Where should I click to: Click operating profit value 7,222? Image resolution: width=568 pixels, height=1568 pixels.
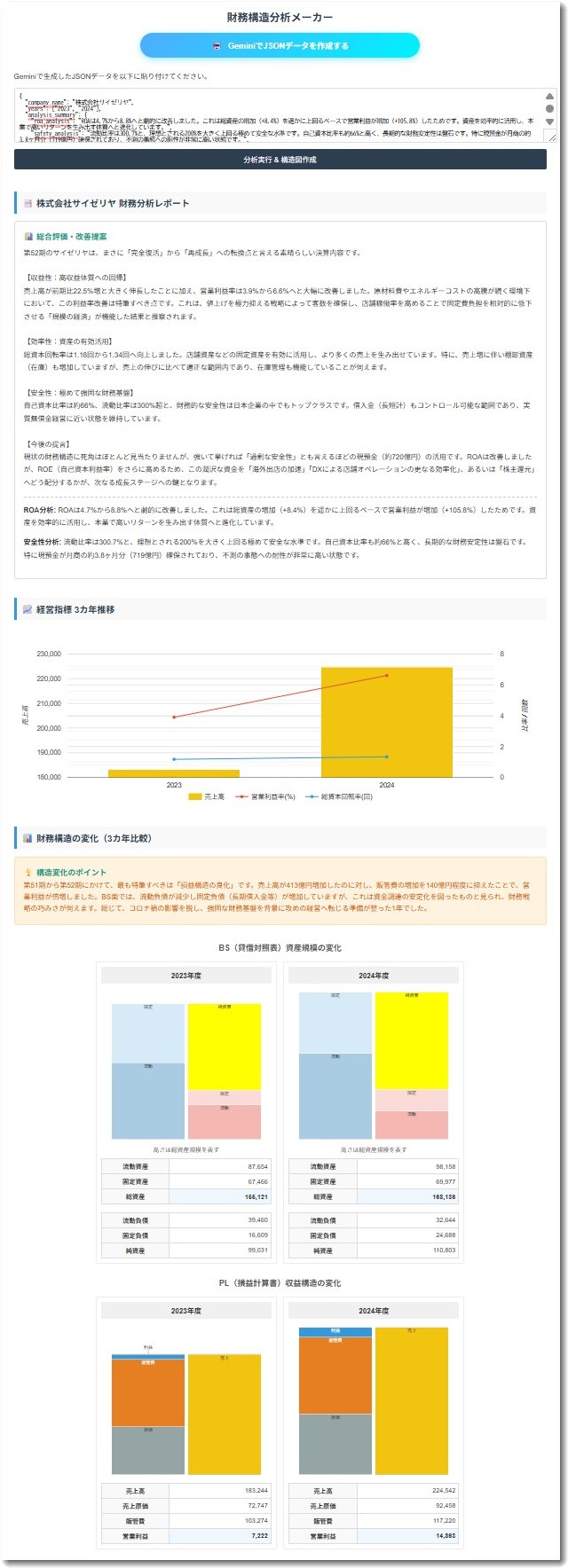pos(259,1535)
